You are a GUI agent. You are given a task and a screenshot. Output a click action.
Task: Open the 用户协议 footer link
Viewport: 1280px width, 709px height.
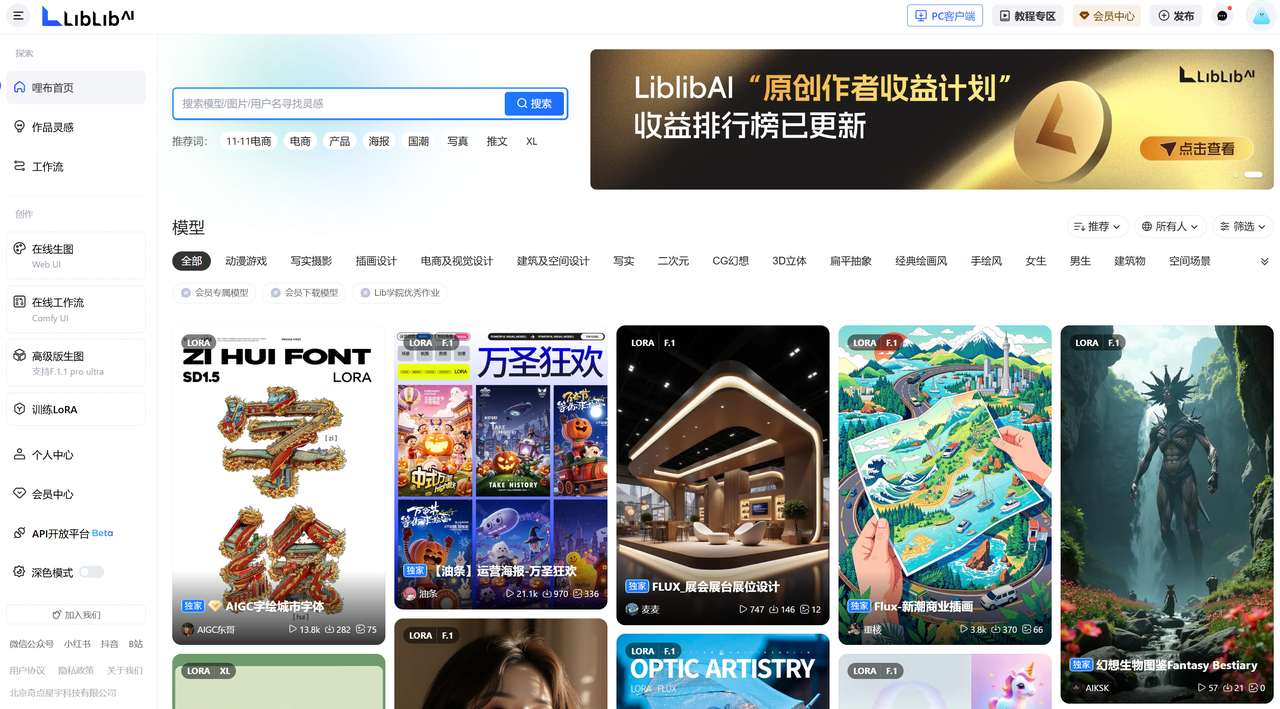(x=27, y=670)
